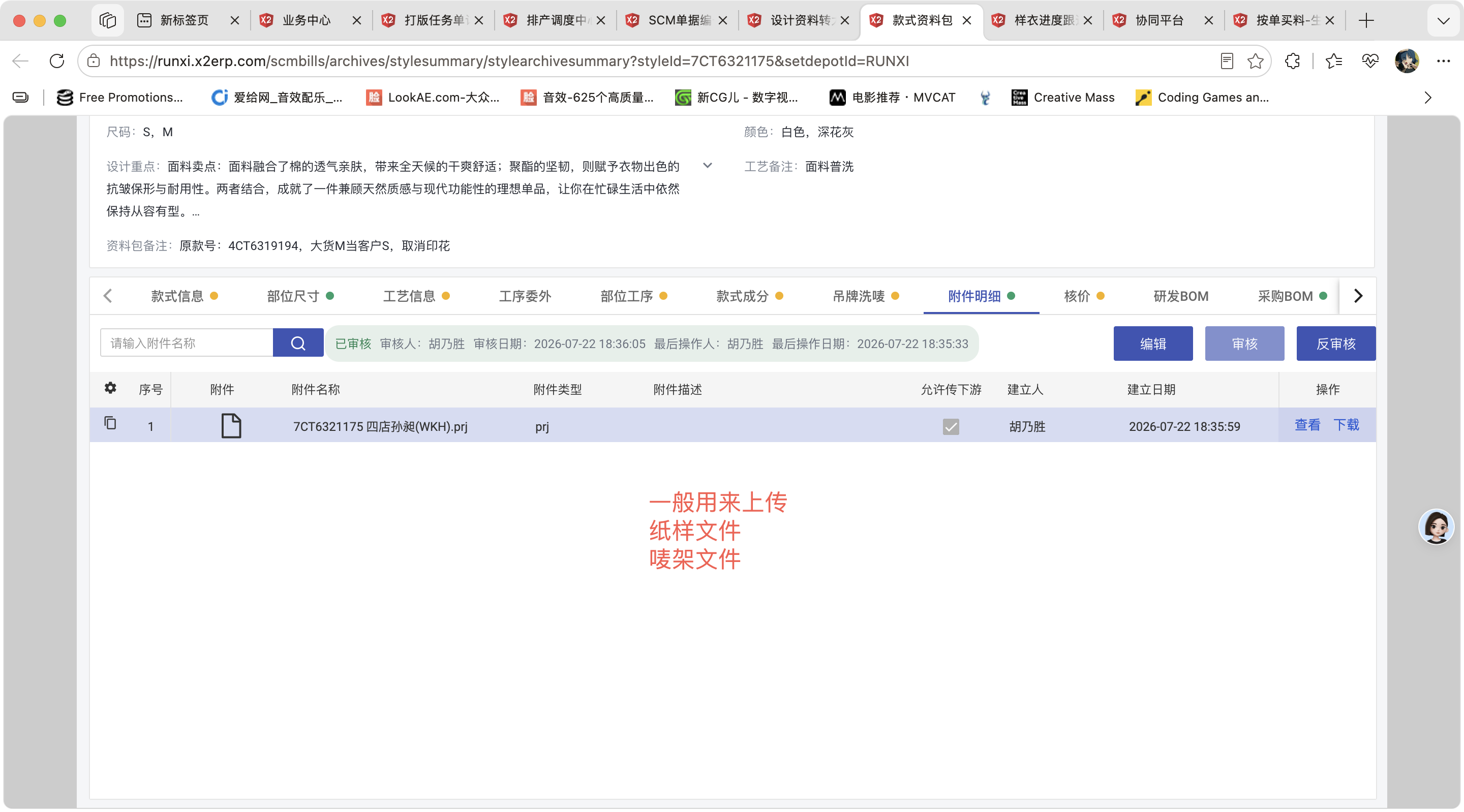Image resolution: width=1464 pixels, height=812 pixels.
Task: Click the search magnifier button for attachments
Action: tap(298, 343)
